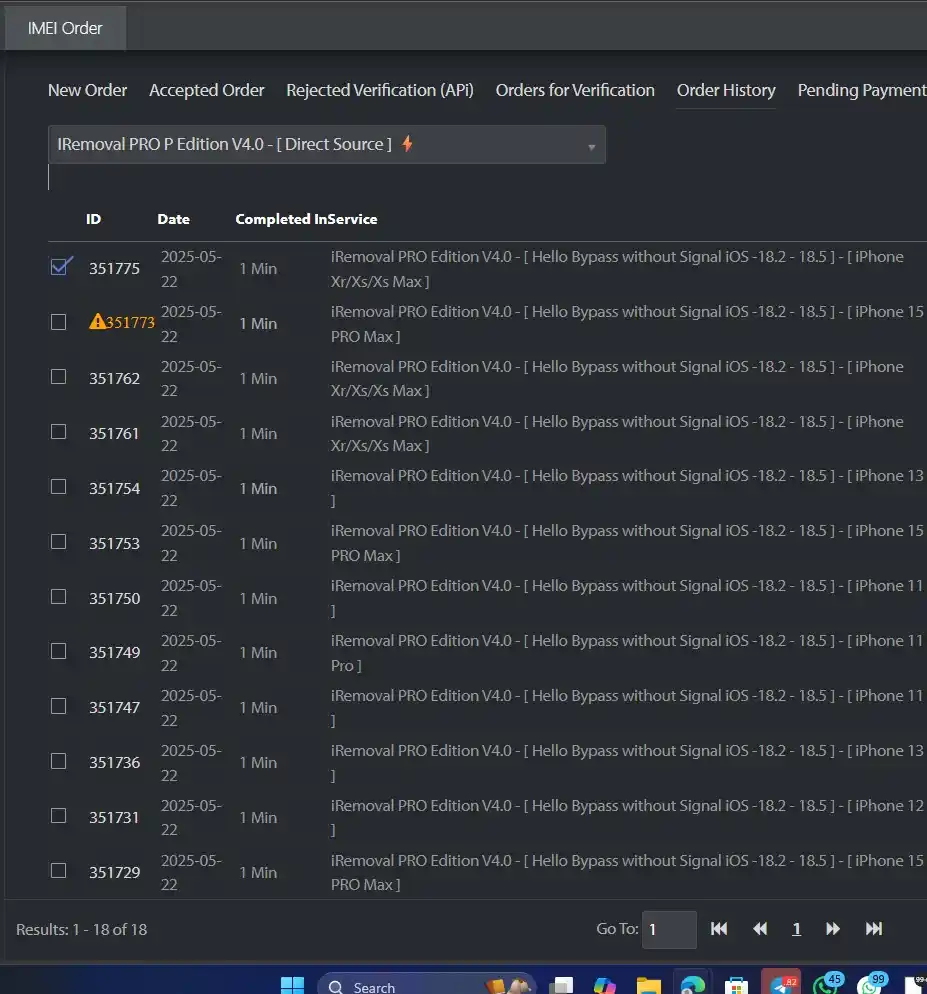The image size is (927, 994).
Task: Go to the next results page
Action: [833, 929]
